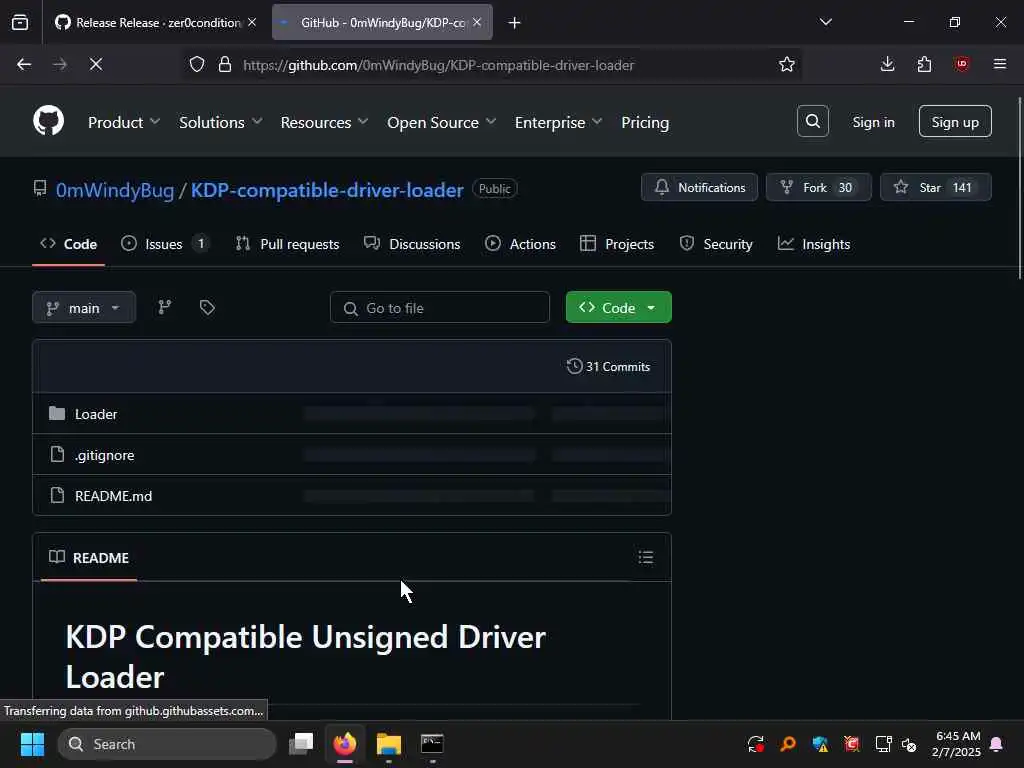The image size is (1024, 768).
Task: Click the GitHub Octocat logo
Action: [48, 121]
